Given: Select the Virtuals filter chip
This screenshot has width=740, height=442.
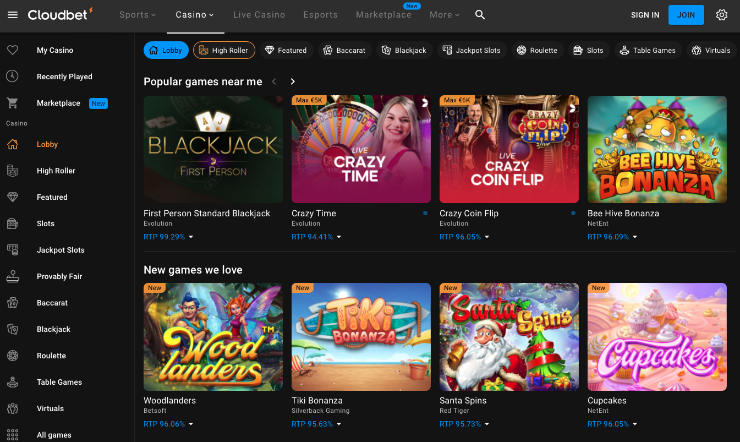Looking at the screenshot, I should [711, 50].
